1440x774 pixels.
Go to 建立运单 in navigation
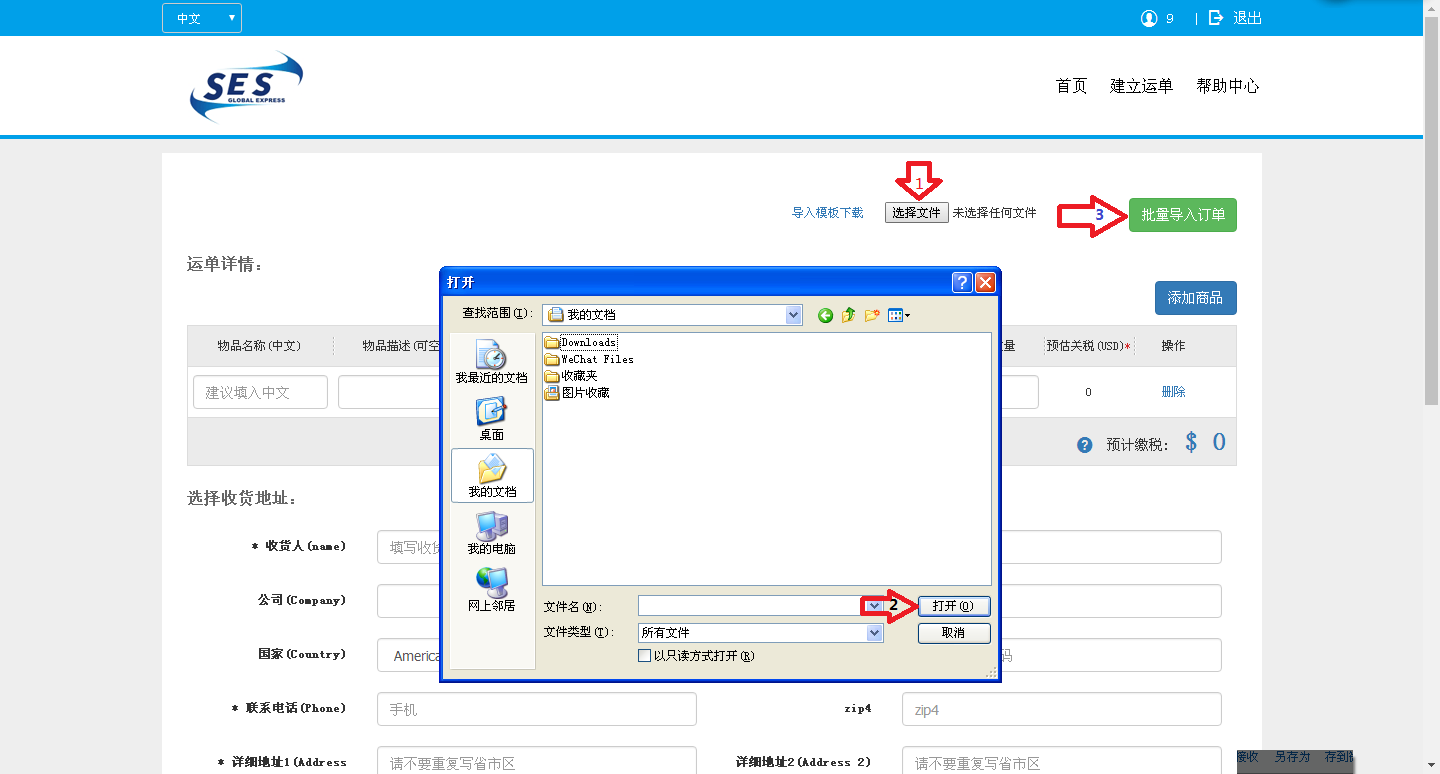[1141, 86]
